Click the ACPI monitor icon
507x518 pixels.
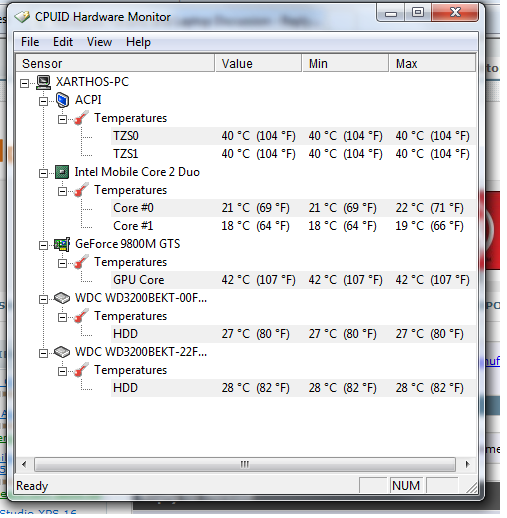pos(62,100)
